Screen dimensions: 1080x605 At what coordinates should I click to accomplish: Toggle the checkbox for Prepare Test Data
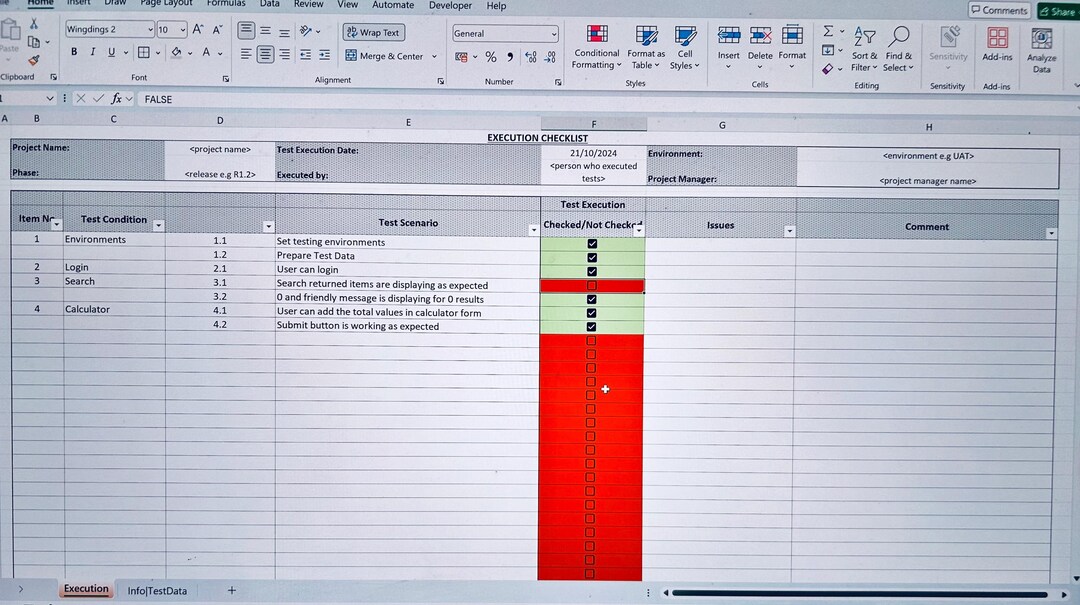(x=592, y=255)
